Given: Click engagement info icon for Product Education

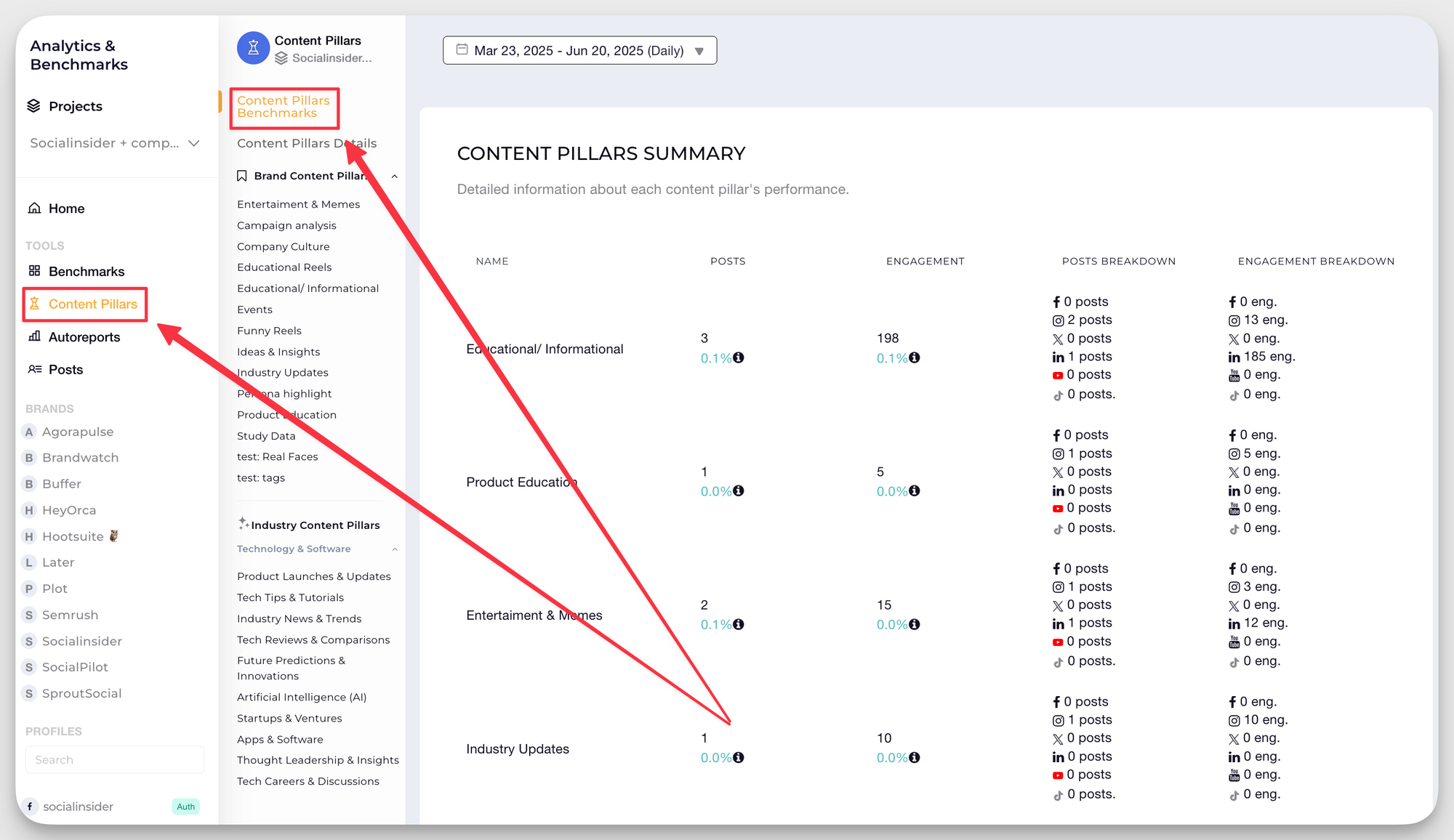Looking at the screenshot, I should click(915, 491).
